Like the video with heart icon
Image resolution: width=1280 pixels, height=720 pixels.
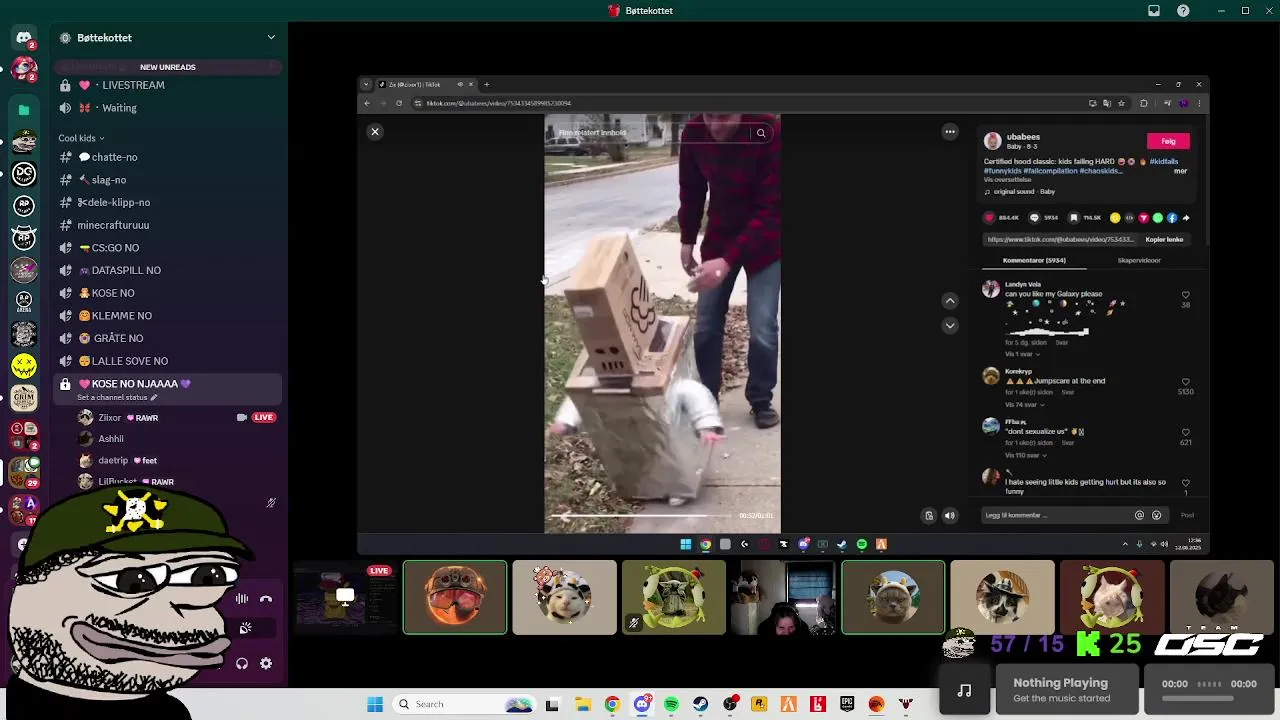tap(990, 218)
